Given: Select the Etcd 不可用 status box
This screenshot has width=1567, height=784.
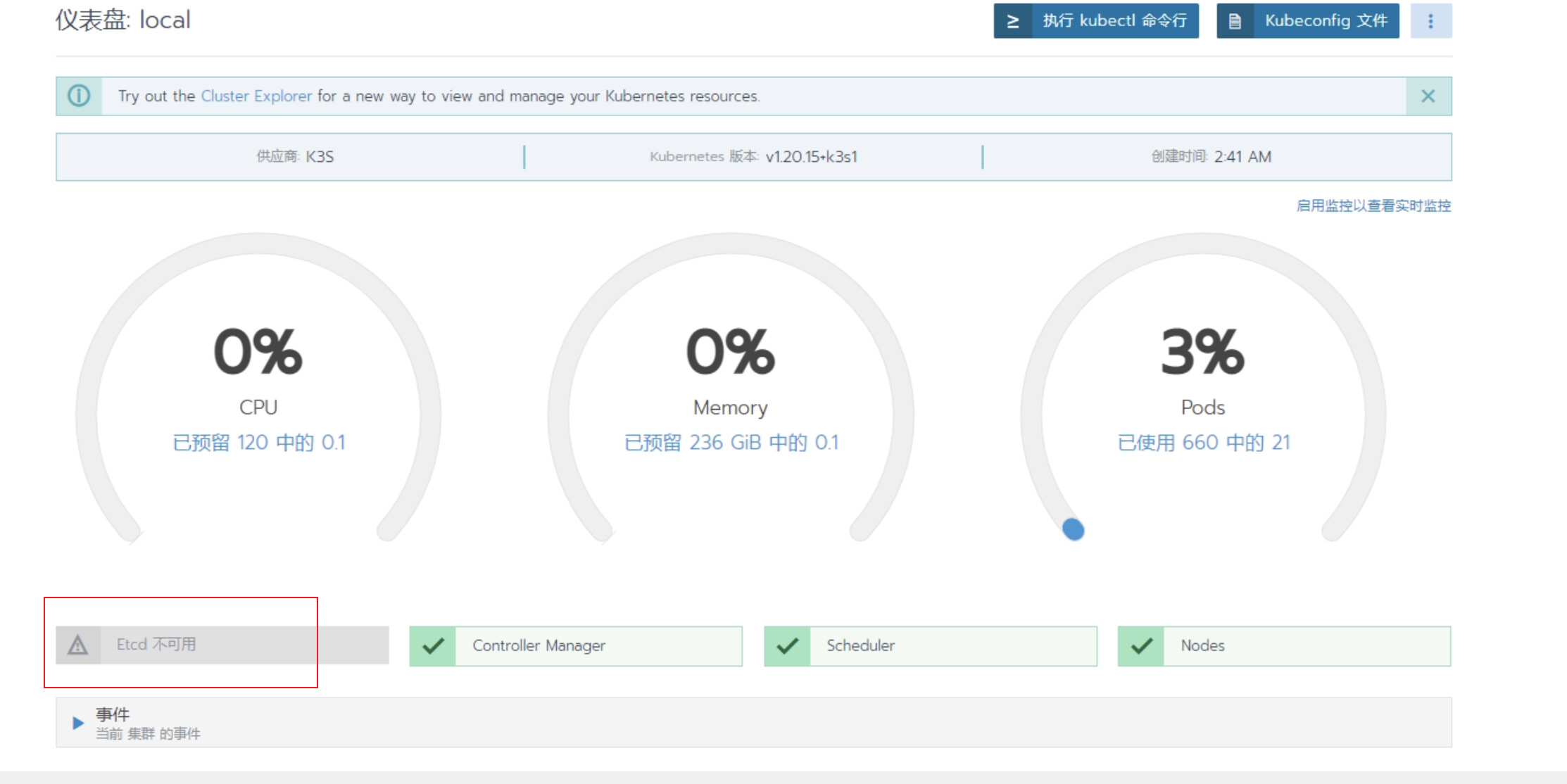Looking at the screenshot, I should (x=222, y=645).
